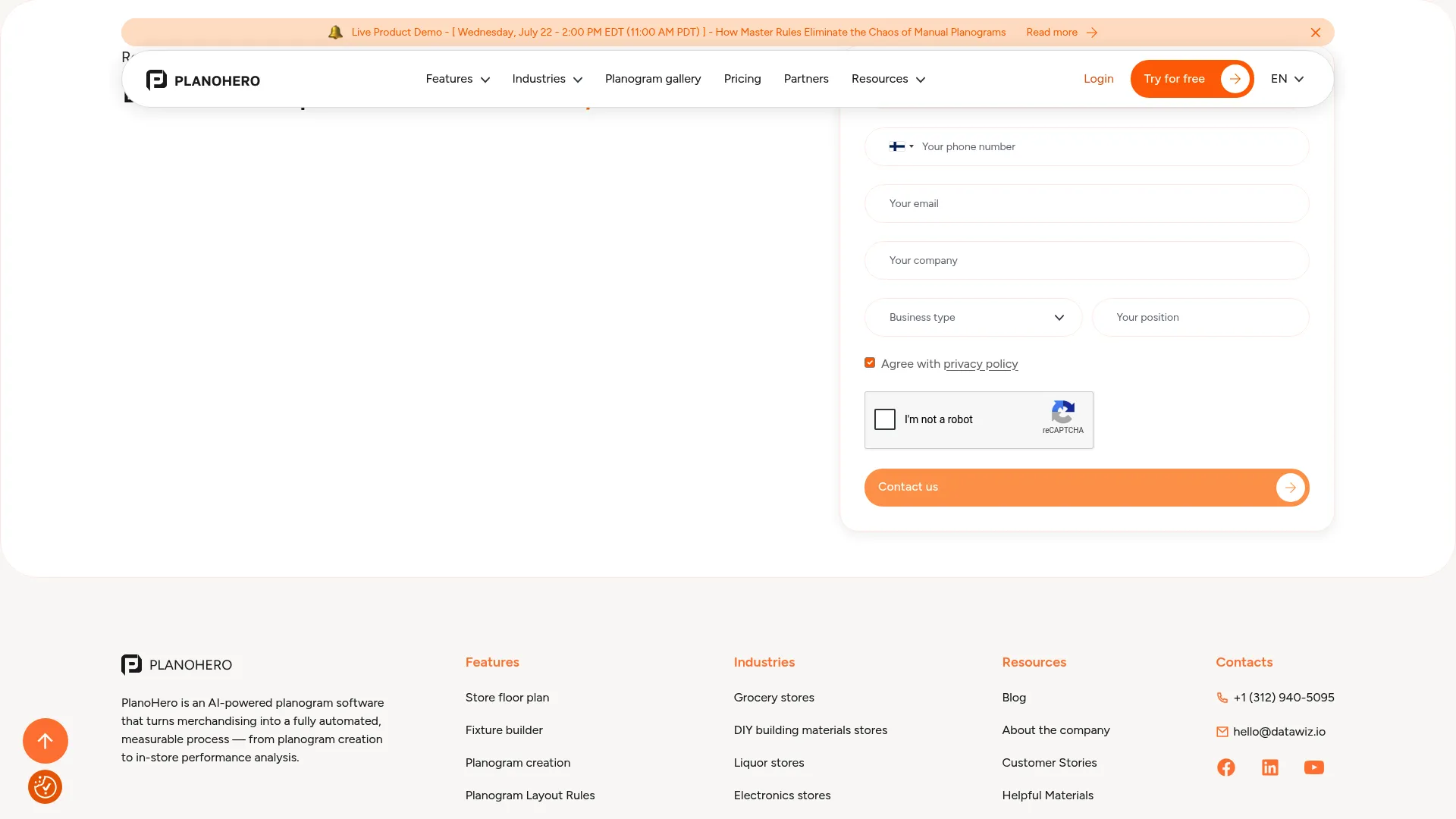1456x819 pixels.
Task: Click the Your position field
Action: click(x=1200, y=317)
